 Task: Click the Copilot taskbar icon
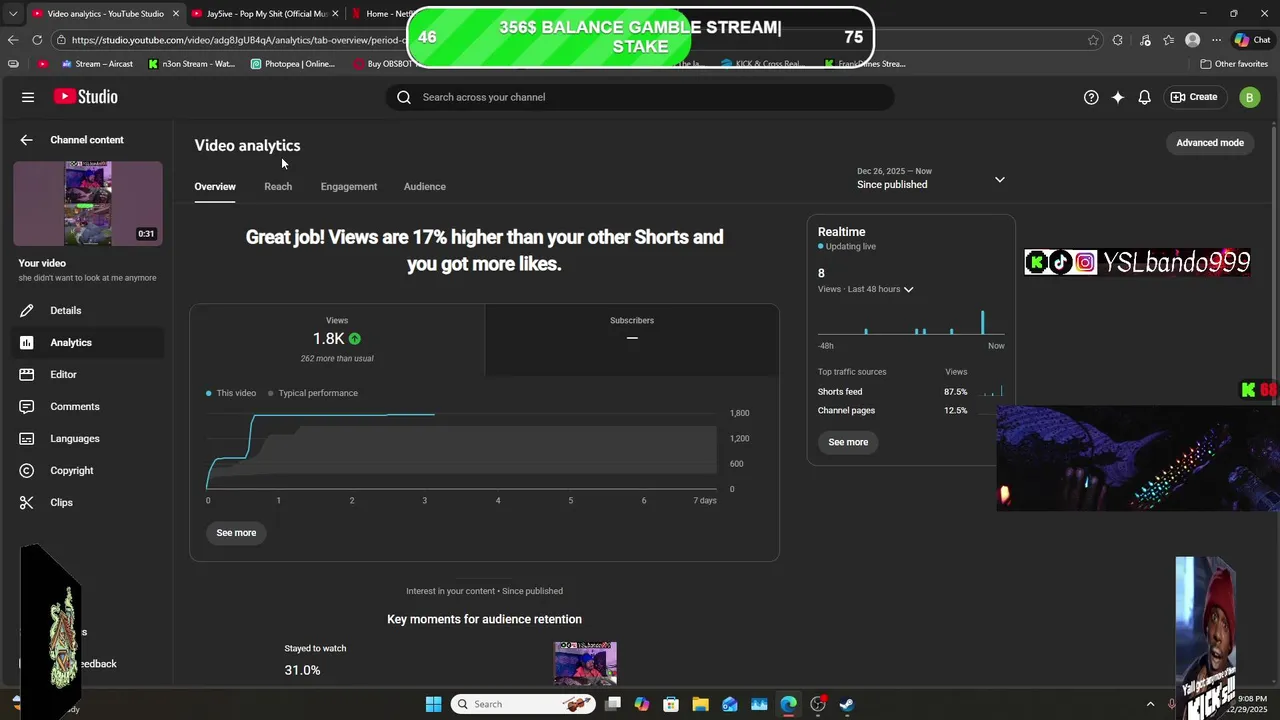coord(642,704)
